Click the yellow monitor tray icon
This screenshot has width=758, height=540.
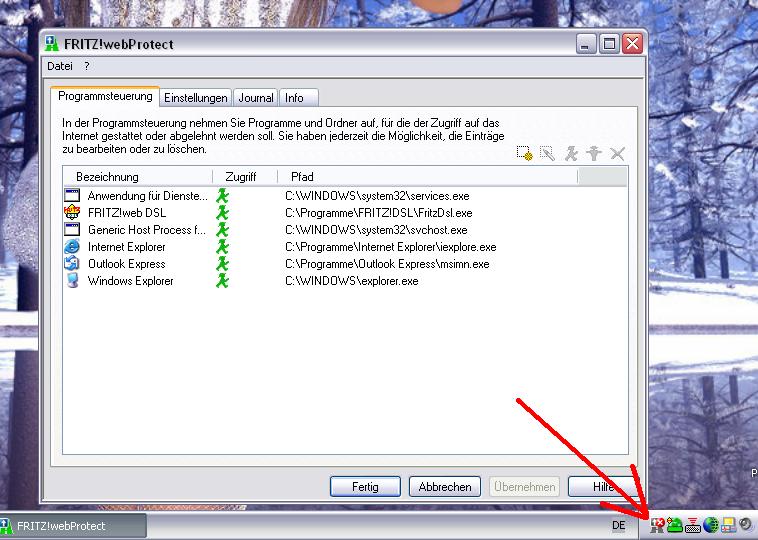pyautogui.click(x=729, y=525)
